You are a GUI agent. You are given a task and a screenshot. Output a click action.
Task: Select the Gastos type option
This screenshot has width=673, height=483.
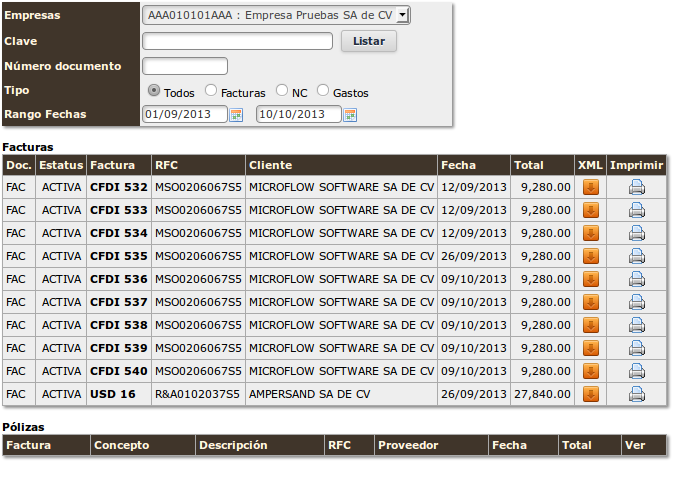point(323,91)
